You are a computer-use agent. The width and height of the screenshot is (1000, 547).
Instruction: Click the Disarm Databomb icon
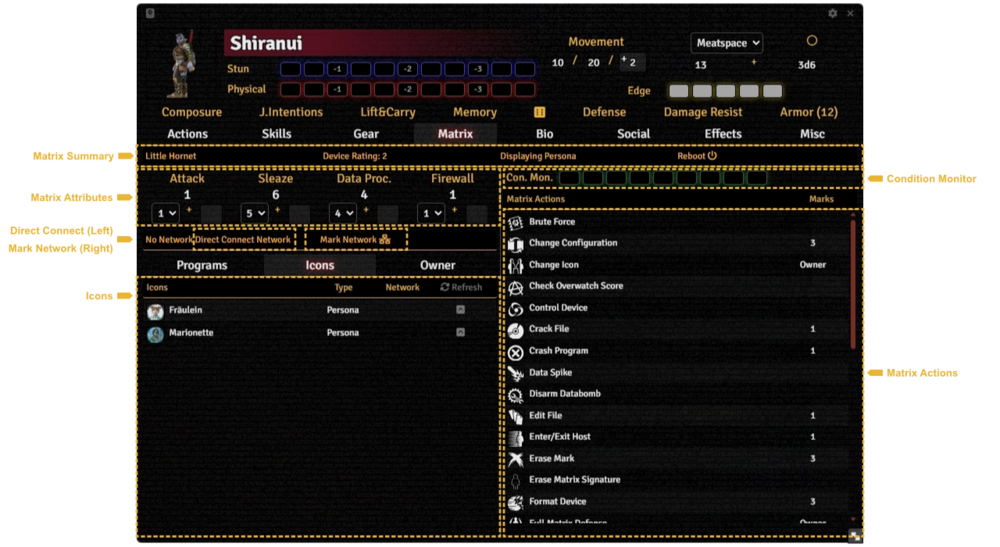[x=516, y=394]
